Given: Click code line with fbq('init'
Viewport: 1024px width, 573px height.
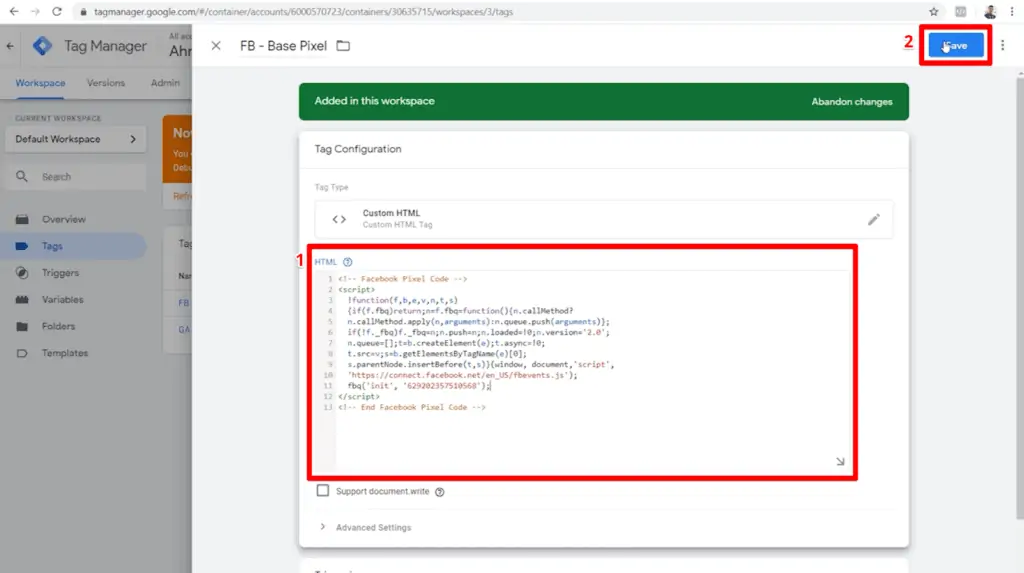Looking at the screenshot, I should [419, 386].
